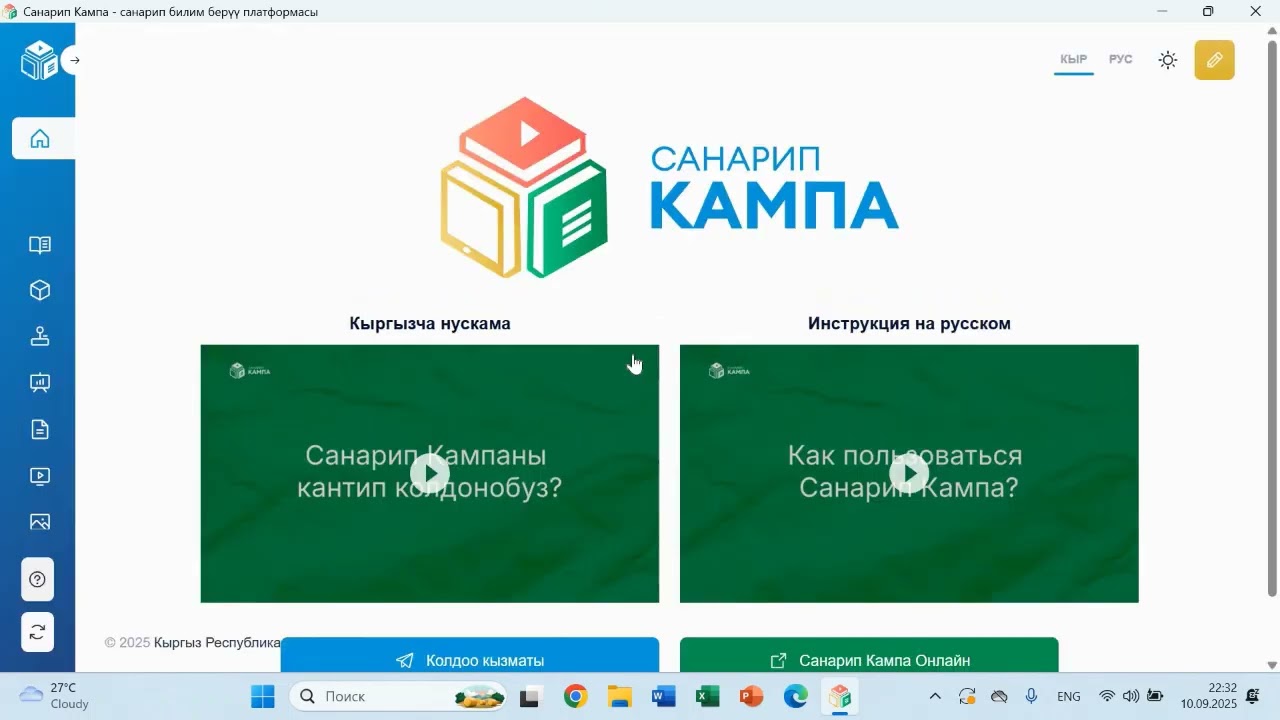Viewport: 1280px width, 720px height.
Task: Open Google Chrome from taskbar
Action: pyautogui.click(x=575, y=696)
